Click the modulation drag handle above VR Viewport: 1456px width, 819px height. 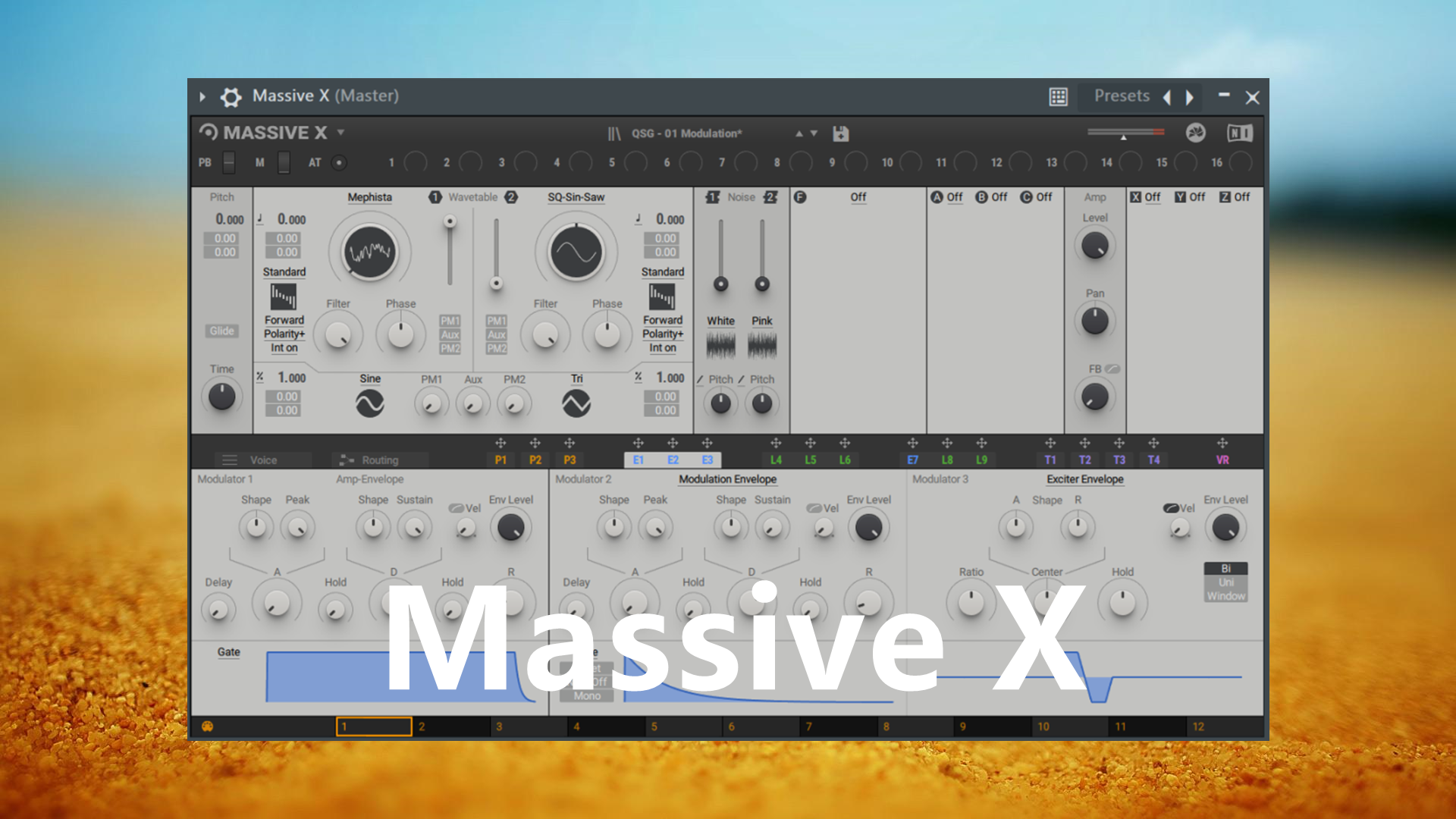(1222, 443)
